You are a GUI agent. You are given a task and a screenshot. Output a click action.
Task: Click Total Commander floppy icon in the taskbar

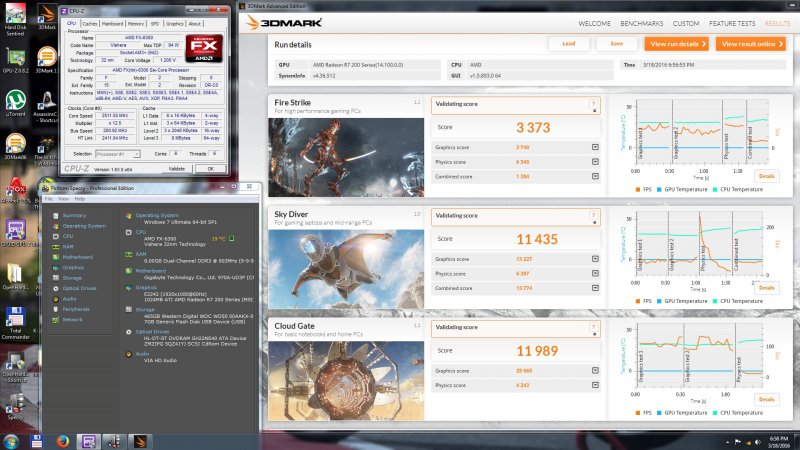coord(37,441)
